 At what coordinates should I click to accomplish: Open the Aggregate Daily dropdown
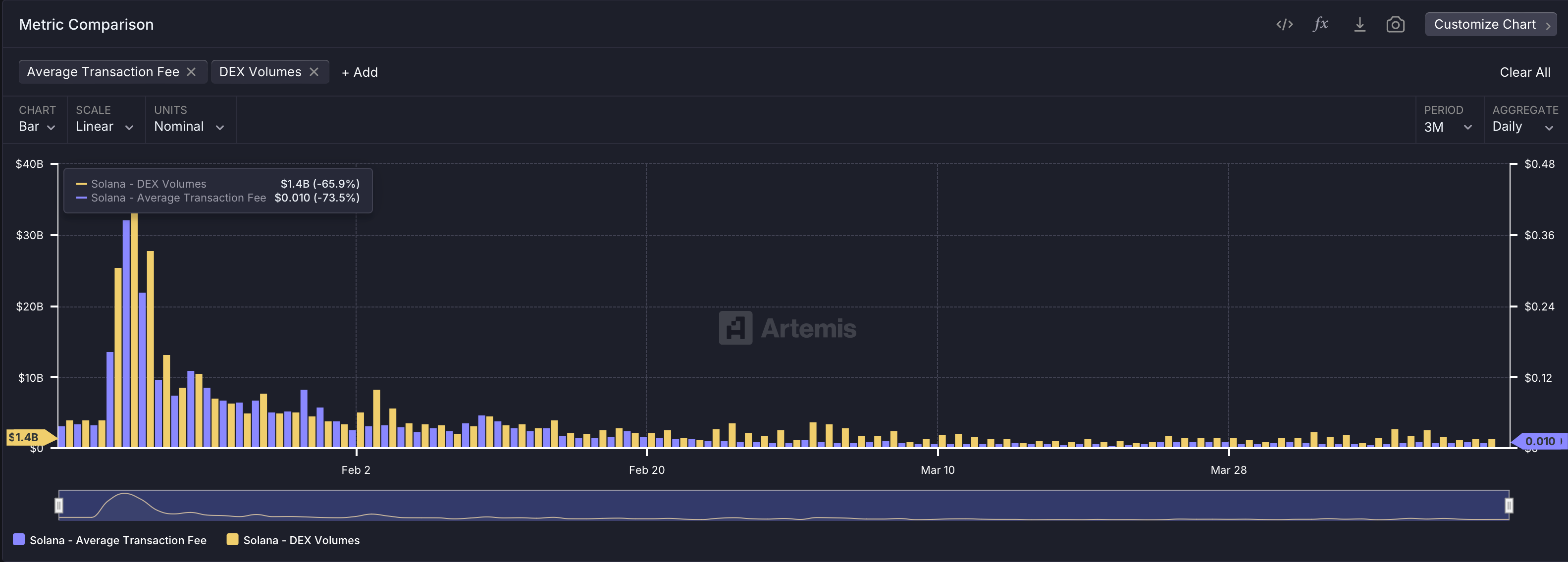[x=1522, y=127]
